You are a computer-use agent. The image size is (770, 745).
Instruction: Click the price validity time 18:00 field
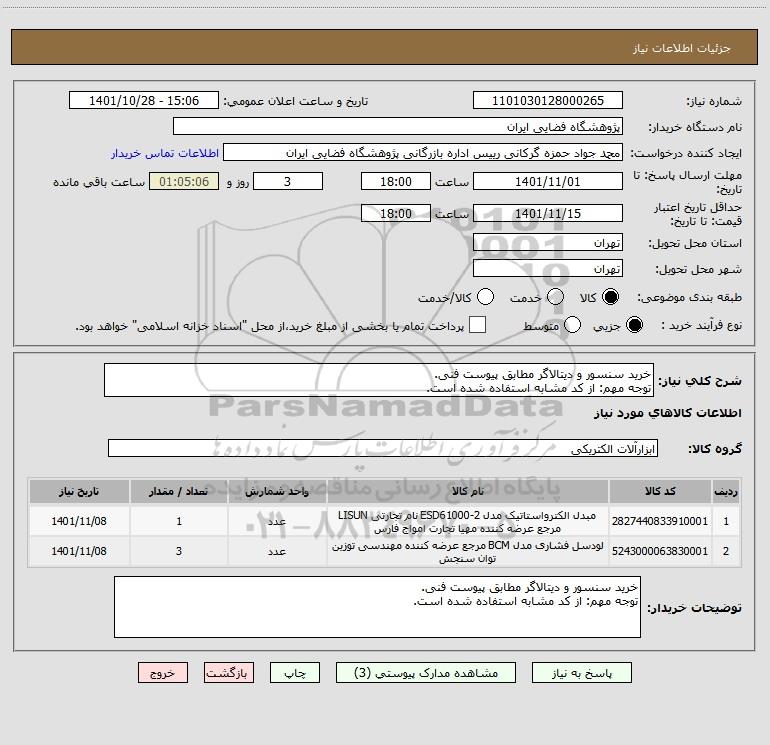[x=396, y=214]
